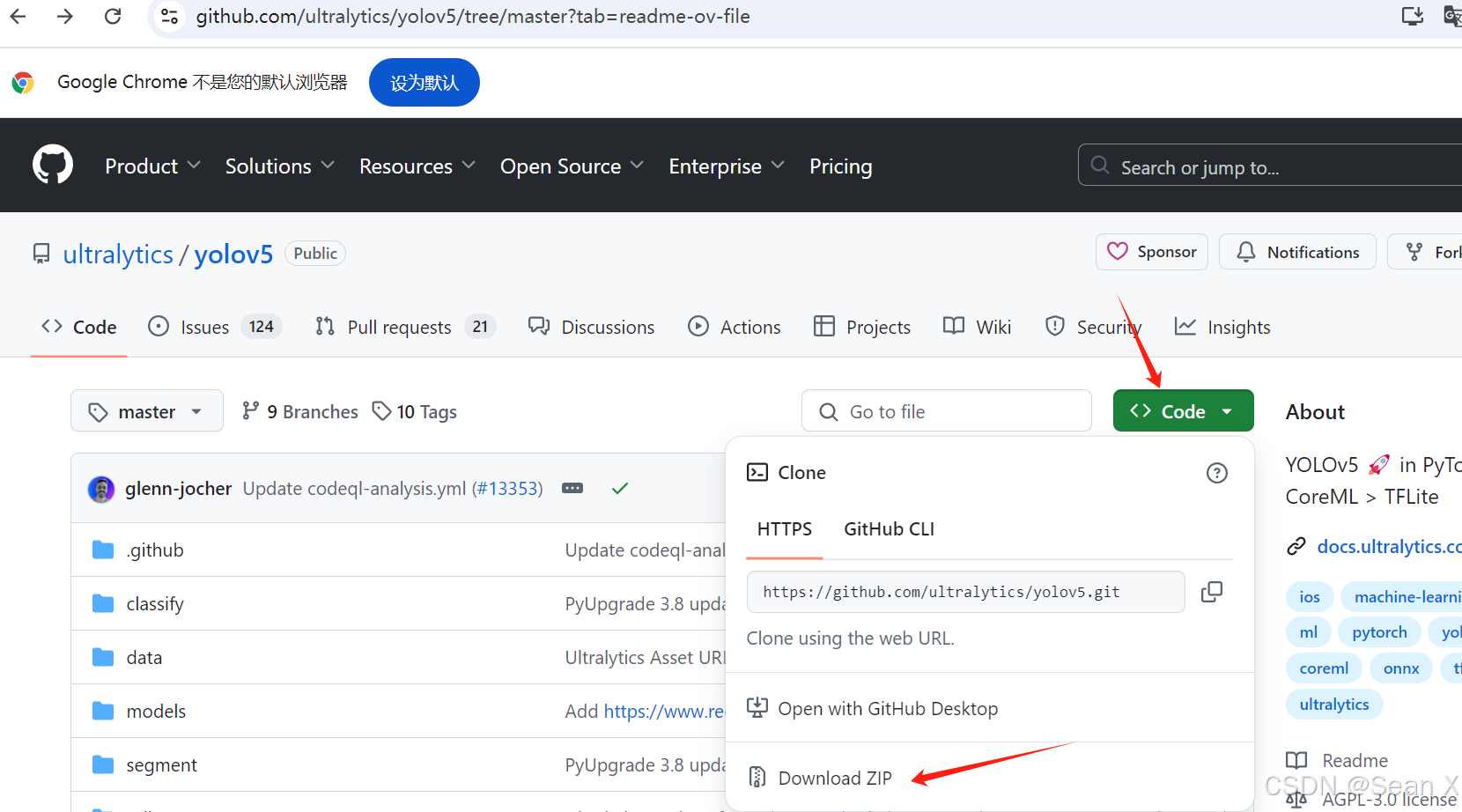
Task: Open the Actions tab
Action: [x=734, y=327]
